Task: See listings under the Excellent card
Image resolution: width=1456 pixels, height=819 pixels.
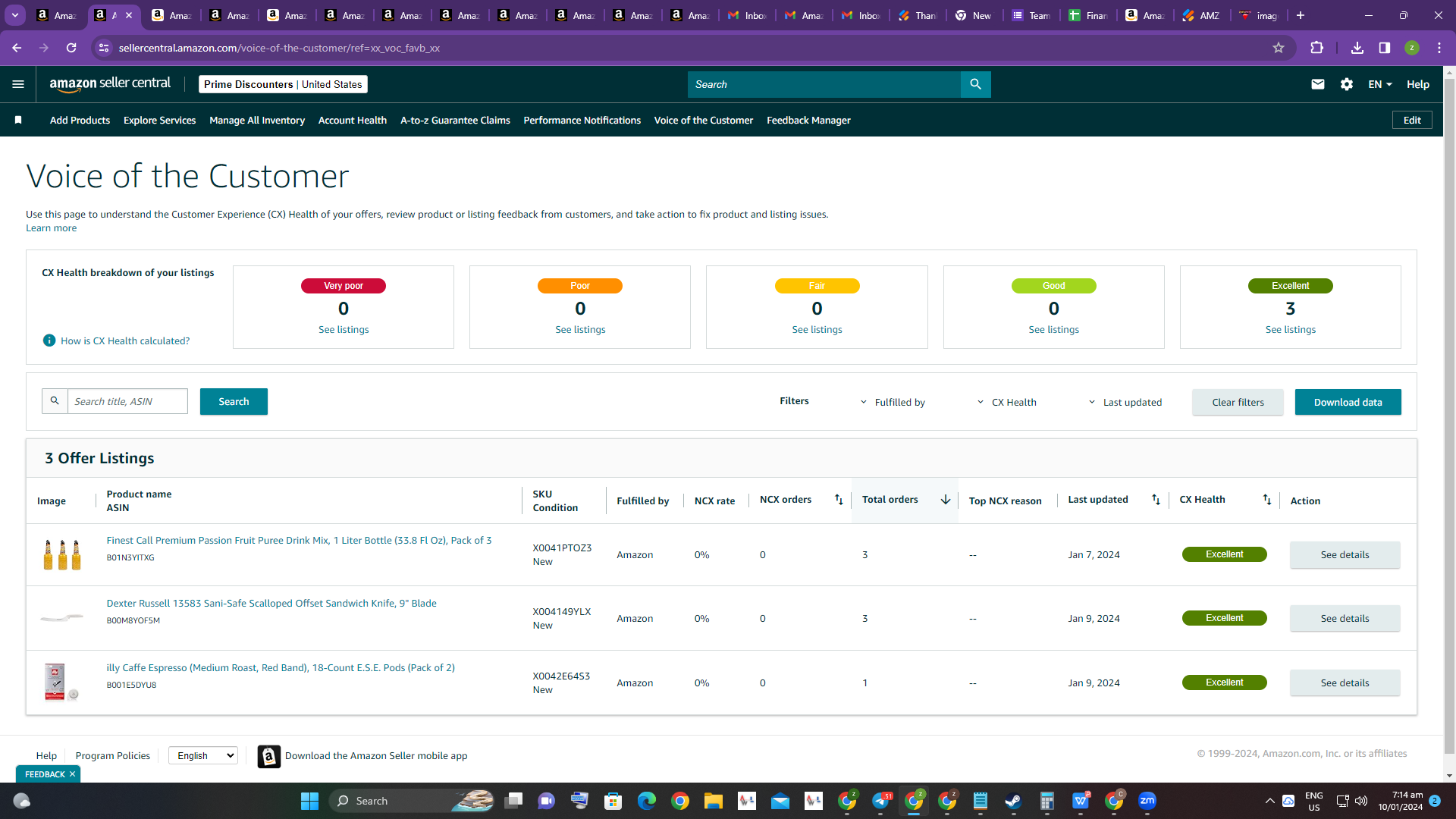Action: [1290, 329]
